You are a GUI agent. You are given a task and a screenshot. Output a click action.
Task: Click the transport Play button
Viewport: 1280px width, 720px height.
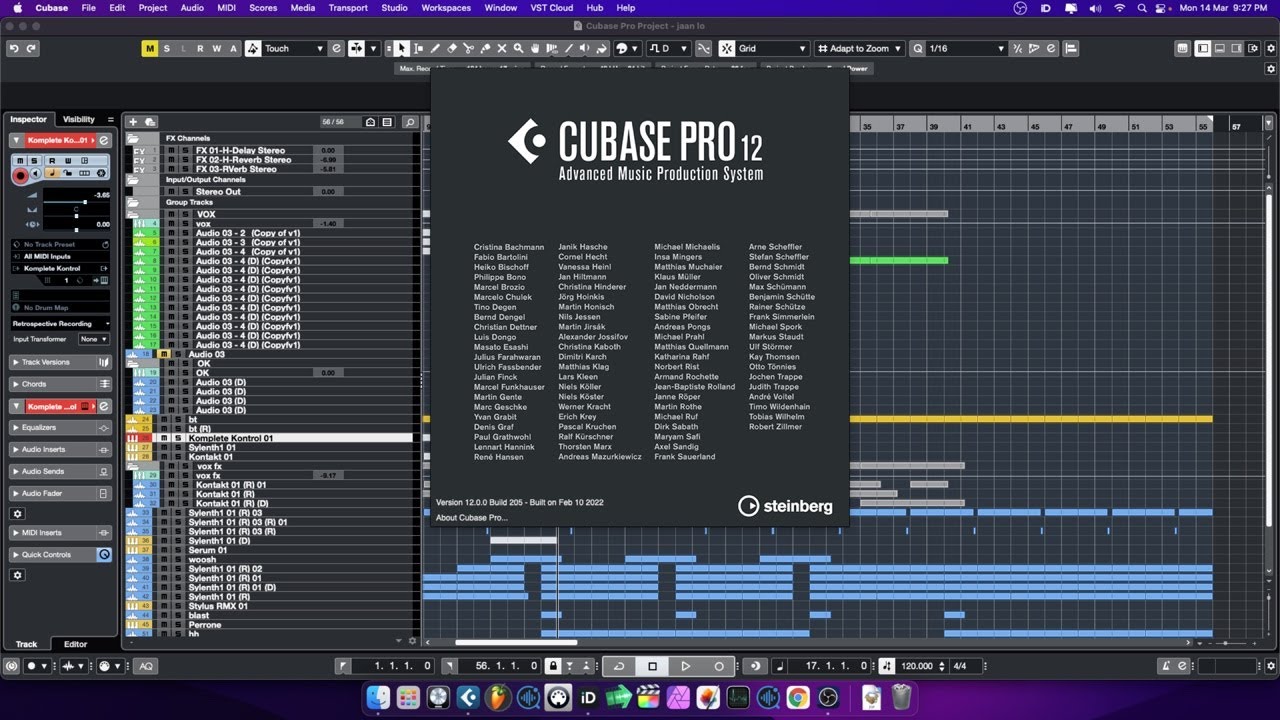coord(685,666)
